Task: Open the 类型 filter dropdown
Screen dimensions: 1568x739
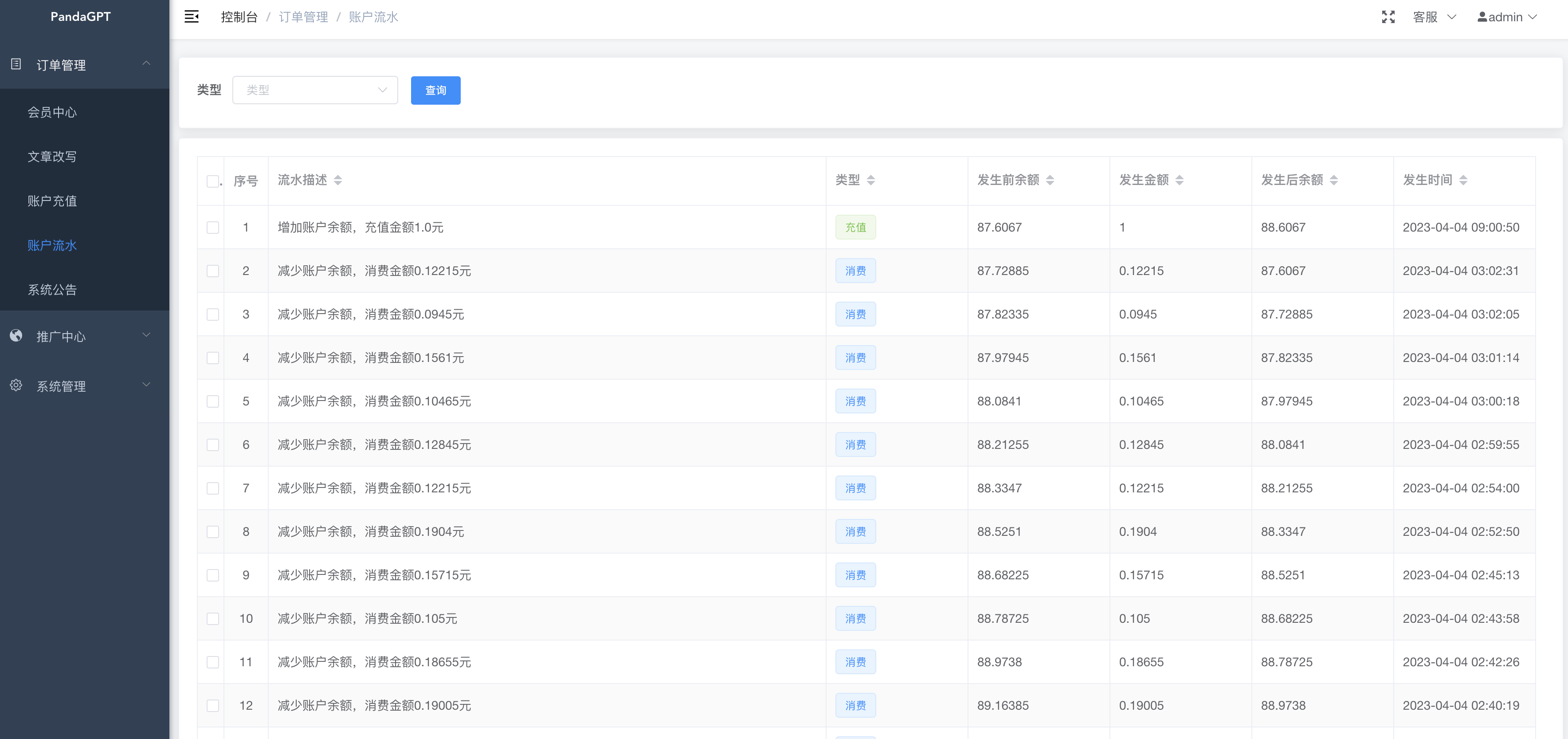Action: pos(315,90)
